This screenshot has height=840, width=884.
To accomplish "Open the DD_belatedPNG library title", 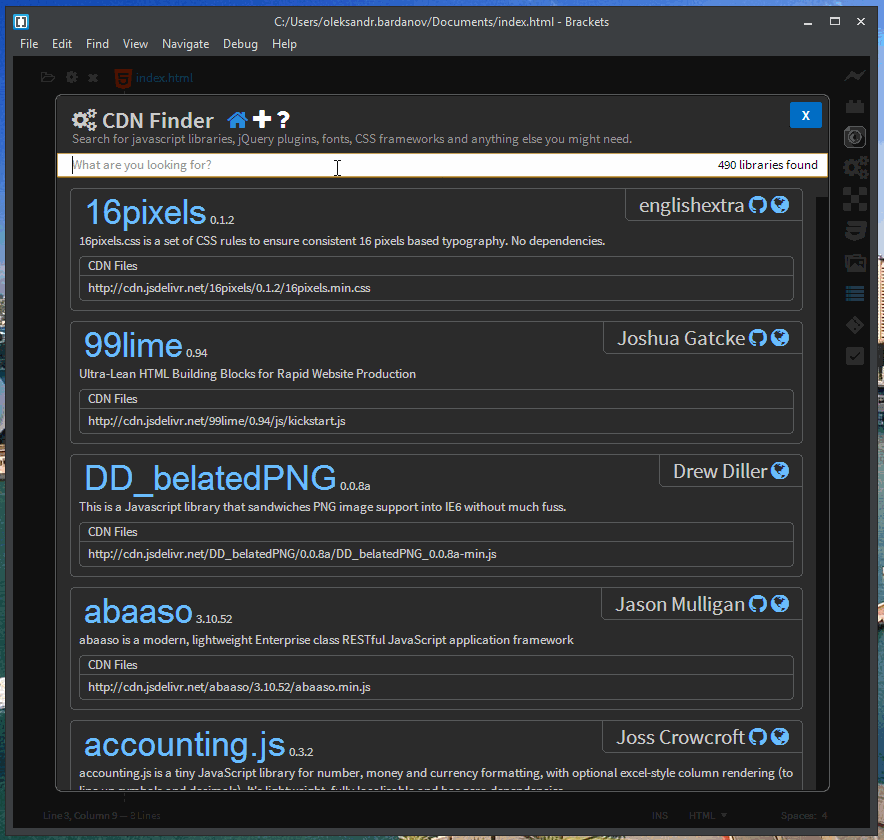I will point(210,478).
